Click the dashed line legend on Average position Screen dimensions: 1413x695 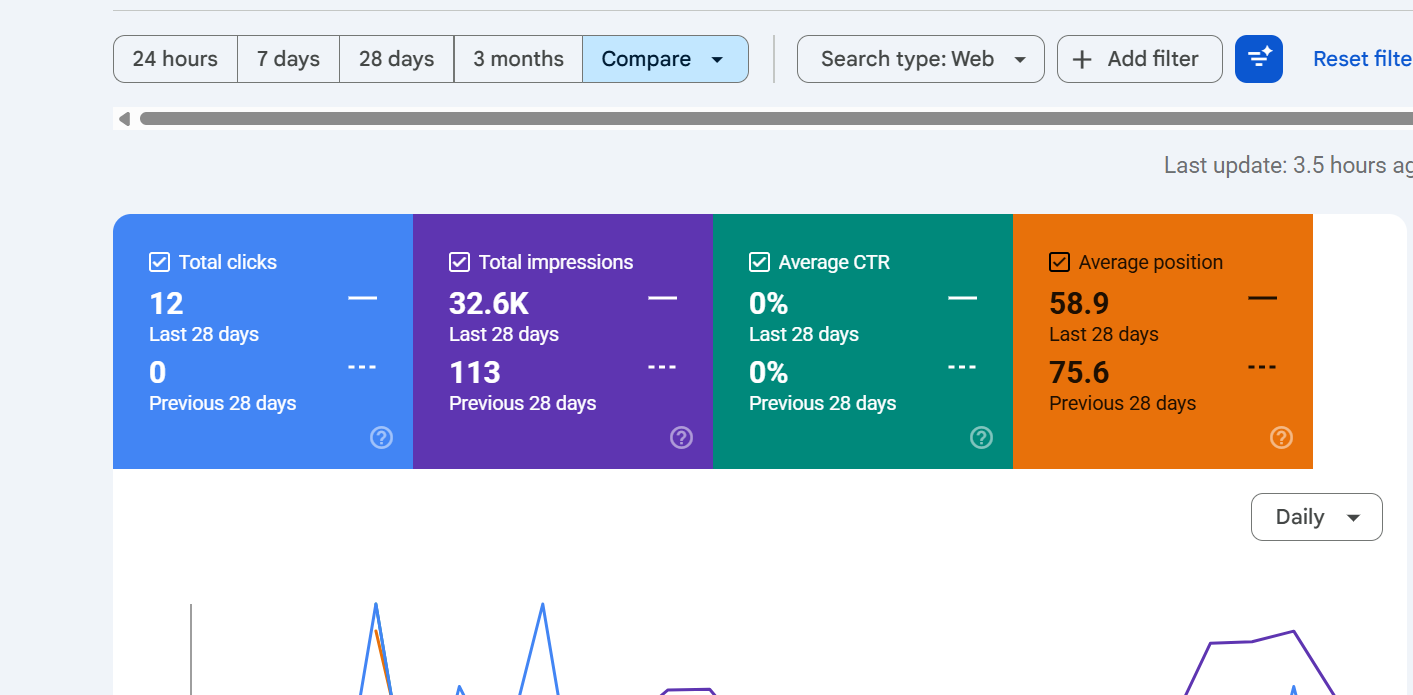coord(1262,367)
